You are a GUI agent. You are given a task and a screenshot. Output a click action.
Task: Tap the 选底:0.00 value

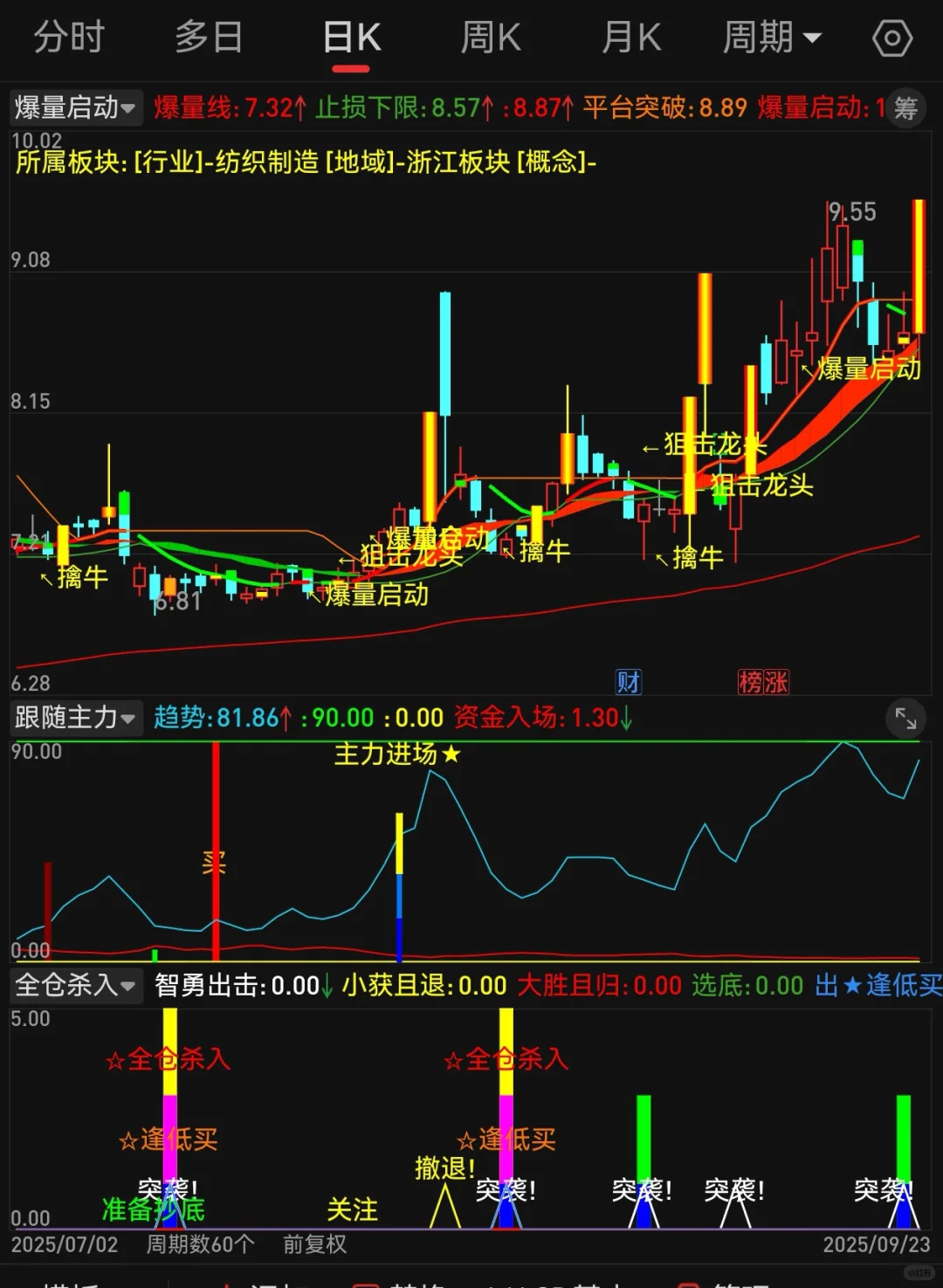(x=747, y=986)
